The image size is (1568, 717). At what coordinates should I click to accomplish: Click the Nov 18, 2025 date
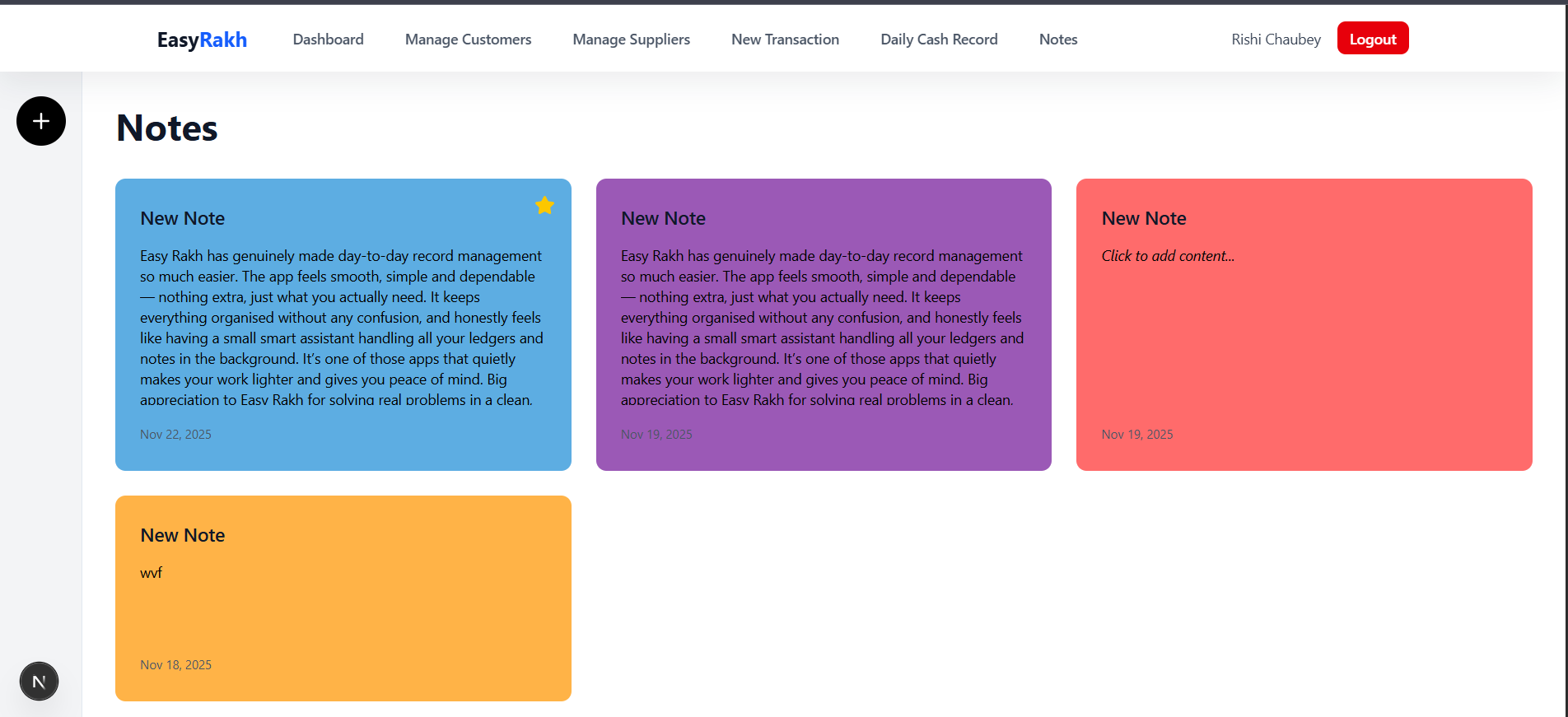[x=175, y=665]
